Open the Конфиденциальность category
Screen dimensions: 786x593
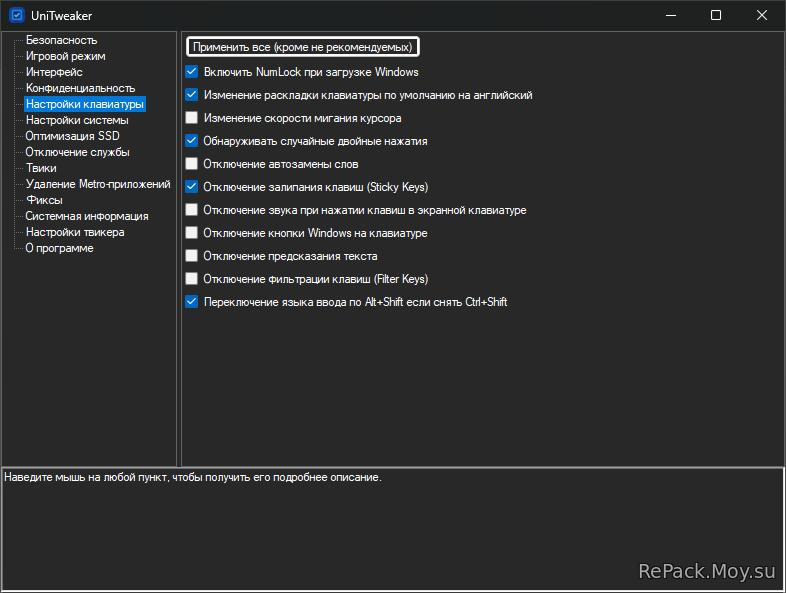click(80, 88)
